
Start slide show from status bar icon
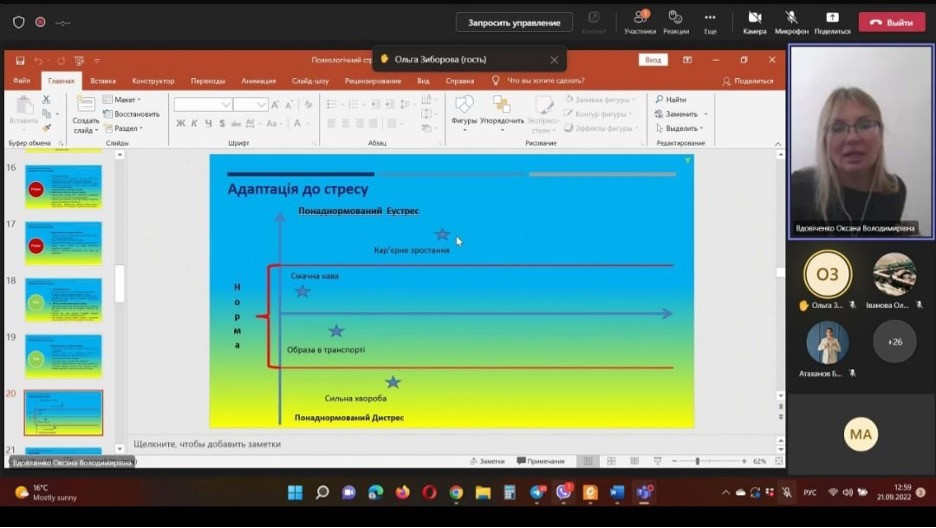[x=657, y=461]
